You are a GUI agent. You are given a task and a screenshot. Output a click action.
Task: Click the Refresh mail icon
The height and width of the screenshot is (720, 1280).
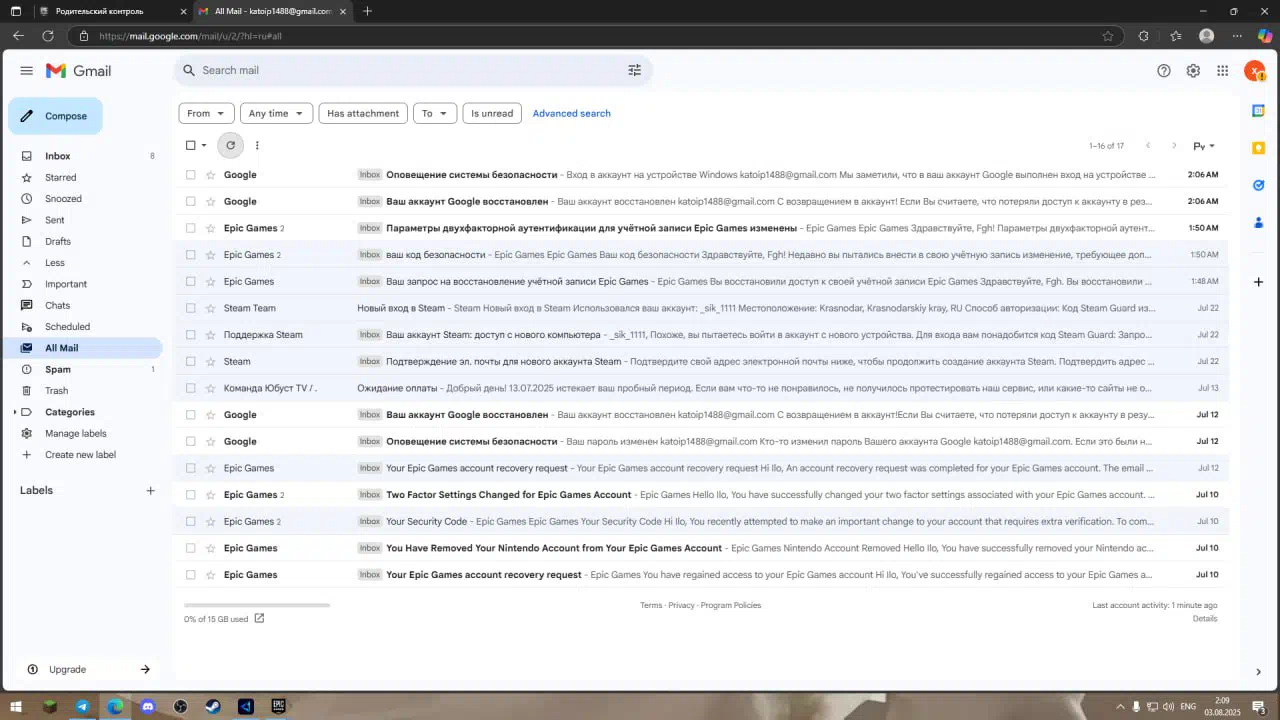[230, 145]
